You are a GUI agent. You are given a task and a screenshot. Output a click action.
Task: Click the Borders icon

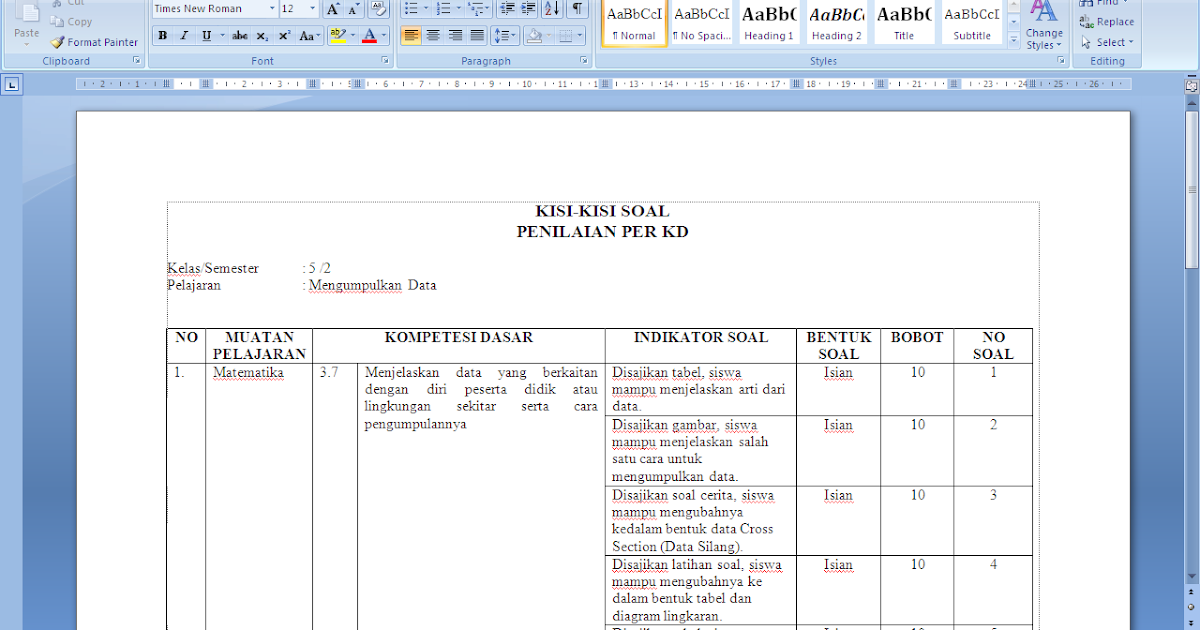pos(565,36)
